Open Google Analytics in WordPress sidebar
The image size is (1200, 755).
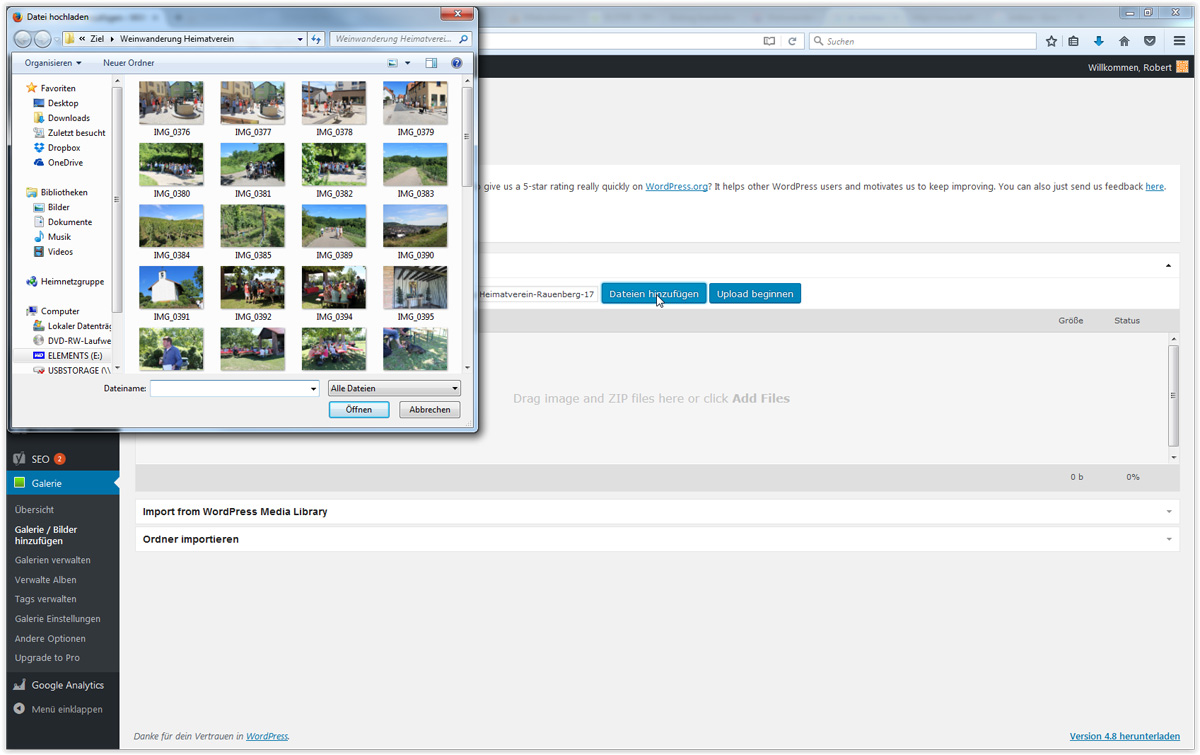click(x=60, y=685)
